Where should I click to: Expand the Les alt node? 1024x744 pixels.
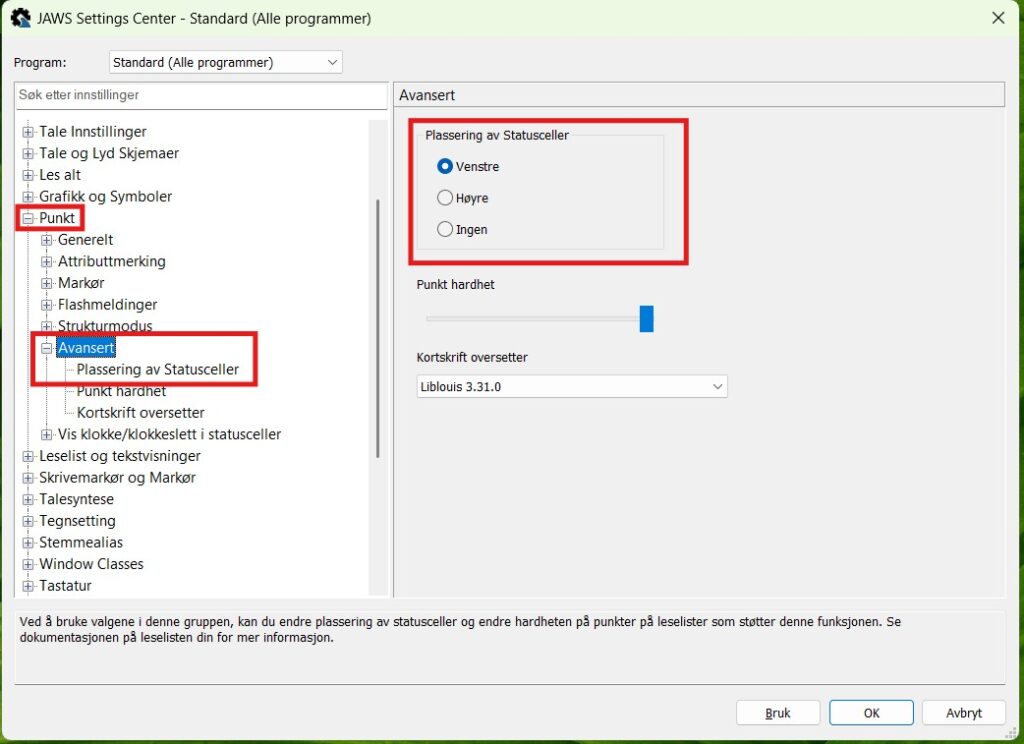28,175
